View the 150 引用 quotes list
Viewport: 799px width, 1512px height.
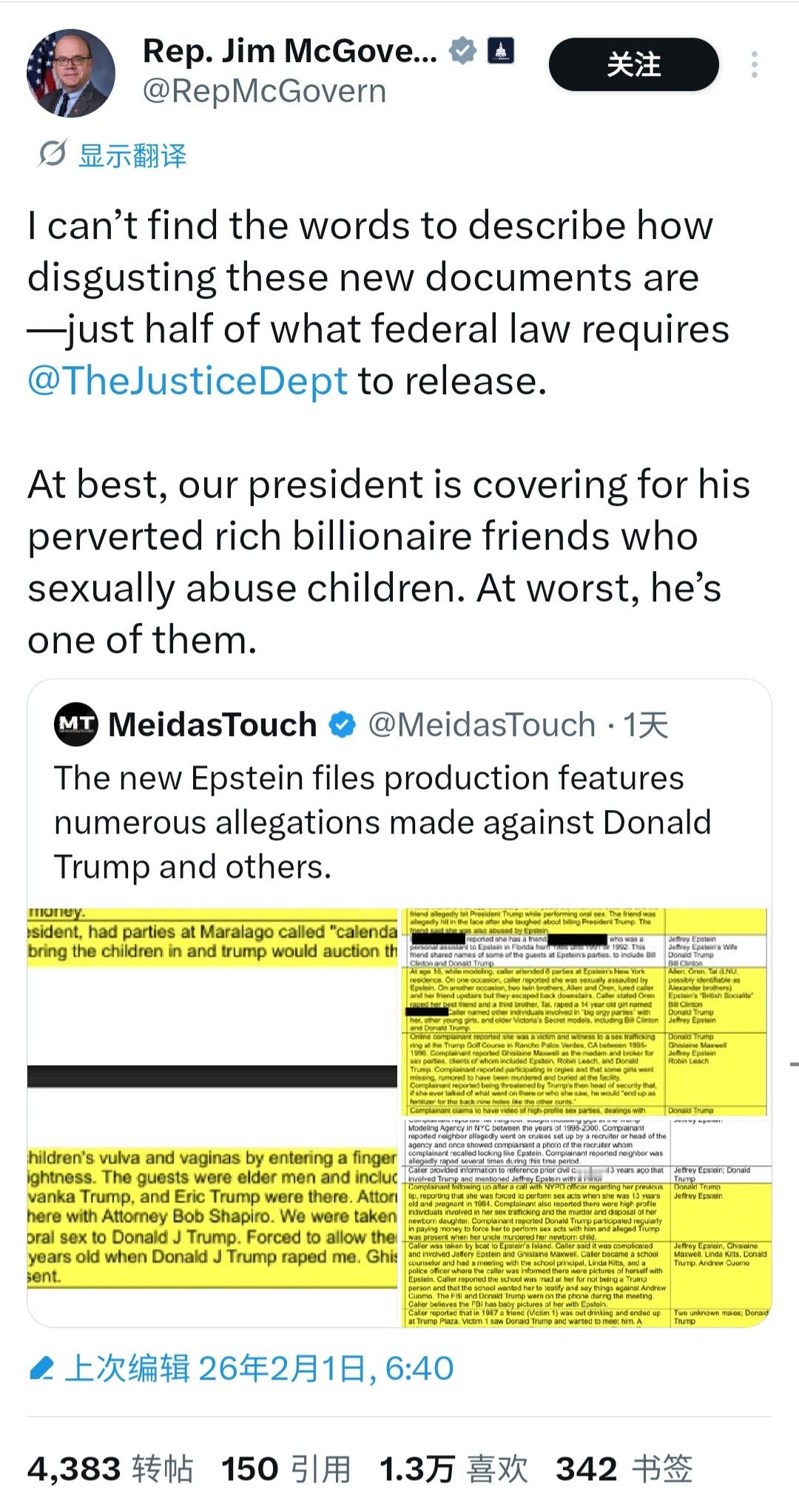point(286,1469)
